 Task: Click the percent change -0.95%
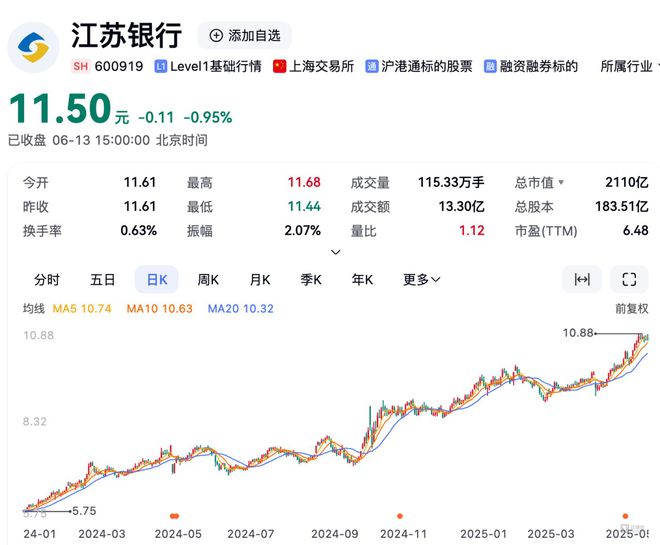coord(208,117)
